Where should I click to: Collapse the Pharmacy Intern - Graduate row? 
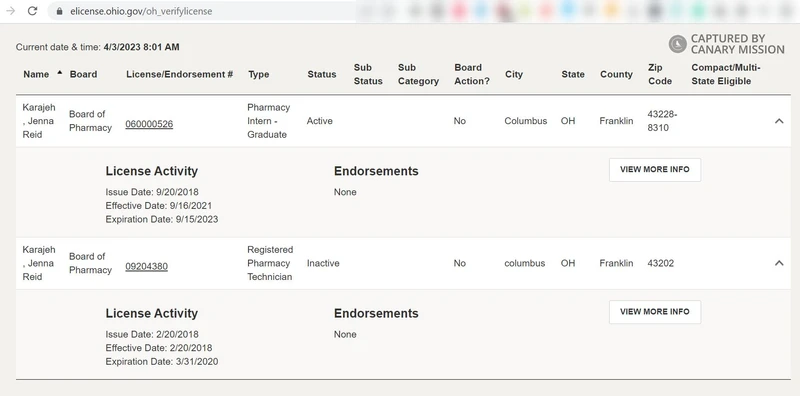(x=779, y=121)
